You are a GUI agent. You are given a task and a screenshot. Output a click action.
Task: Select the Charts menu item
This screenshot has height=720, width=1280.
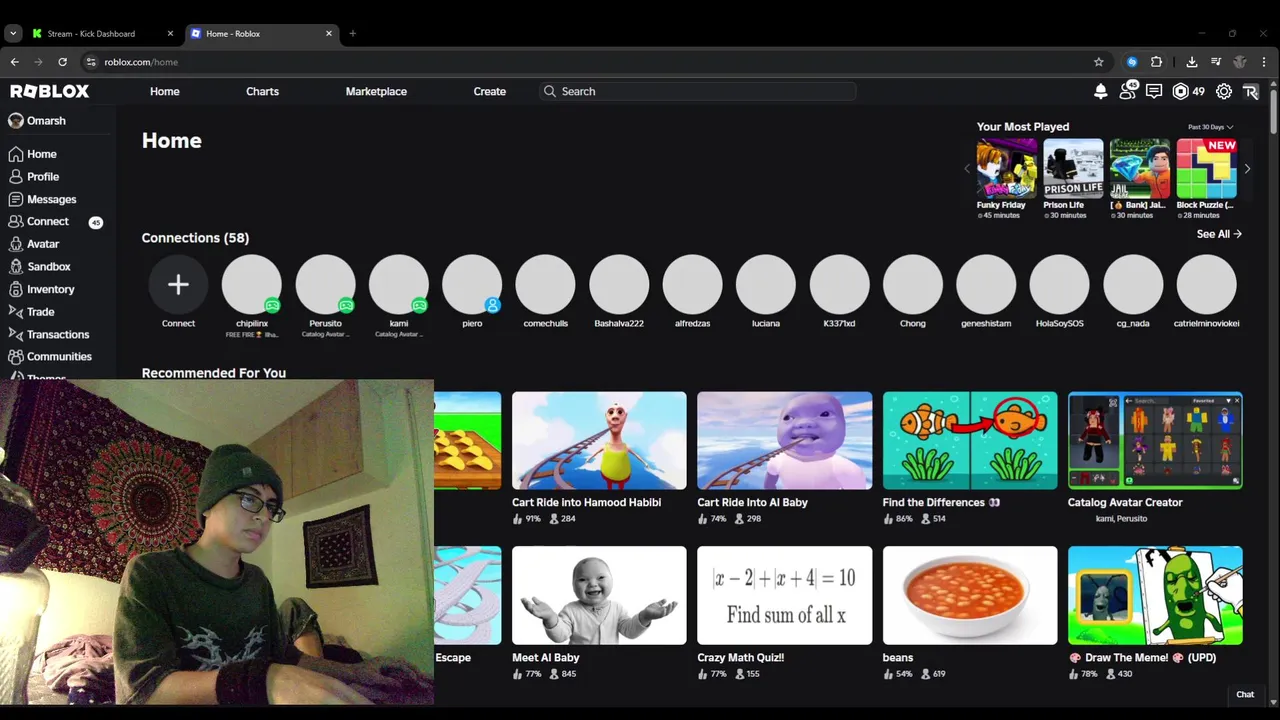tap(262, 91)
